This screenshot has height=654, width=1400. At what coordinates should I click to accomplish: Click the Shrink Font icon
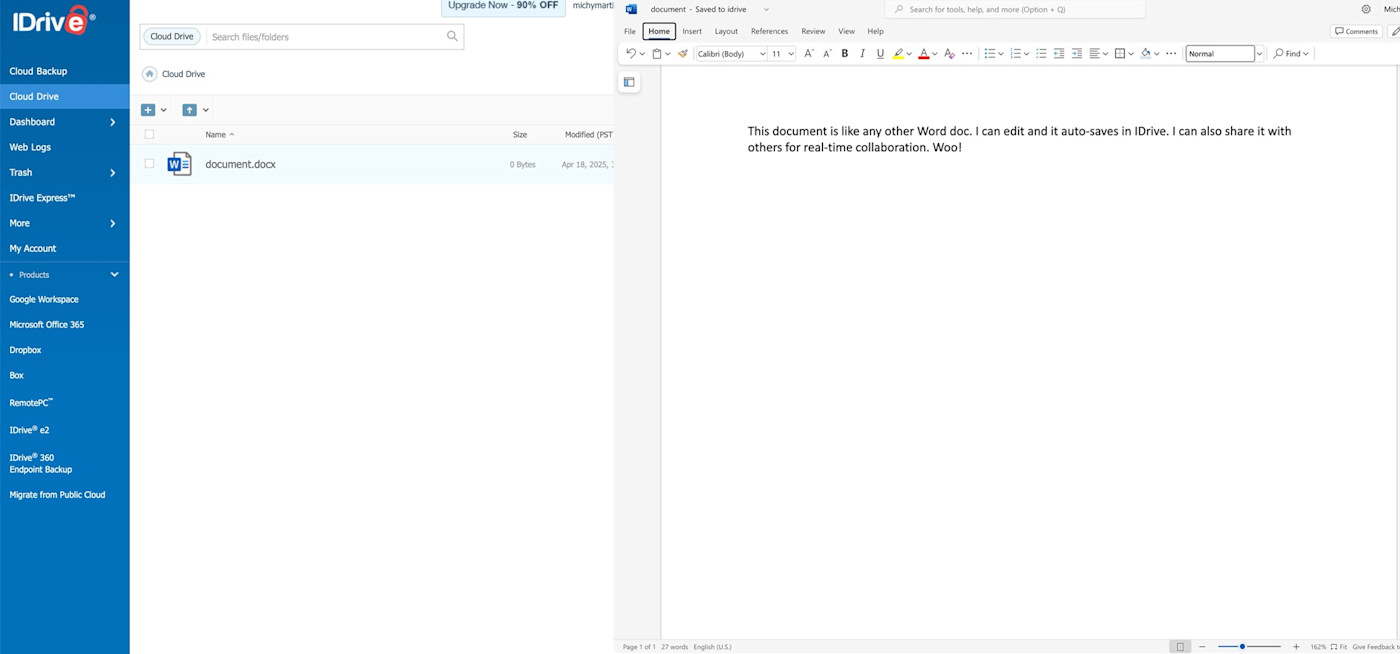(x=827, y=54)
